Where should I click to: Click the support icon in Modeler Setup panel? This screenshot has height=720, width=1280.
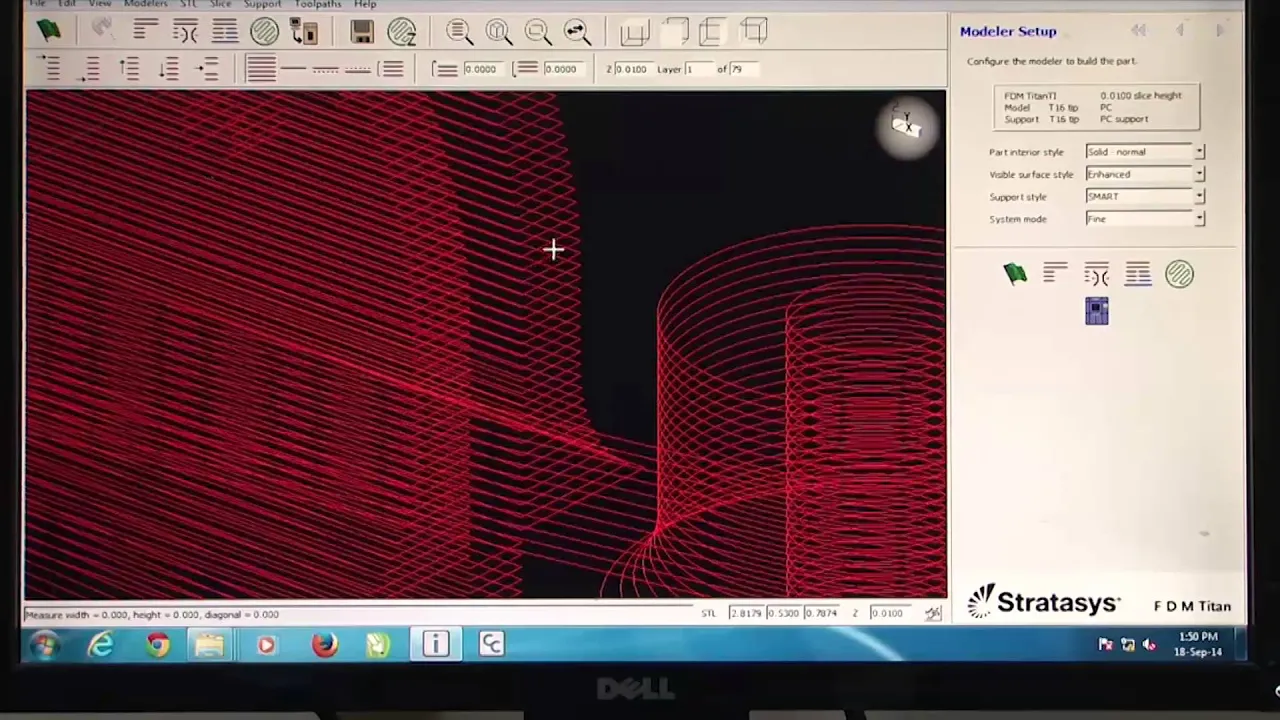(x=1096, y=274)
